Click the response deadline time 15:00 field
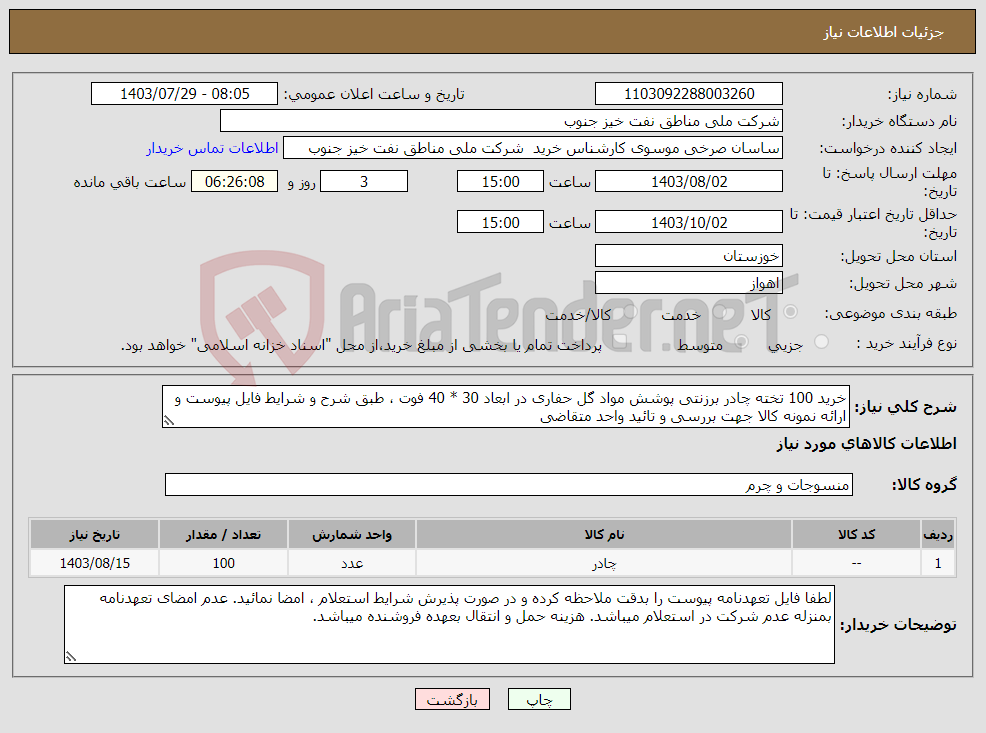Screen dimensions: 986x733 [x=500, y=181]
